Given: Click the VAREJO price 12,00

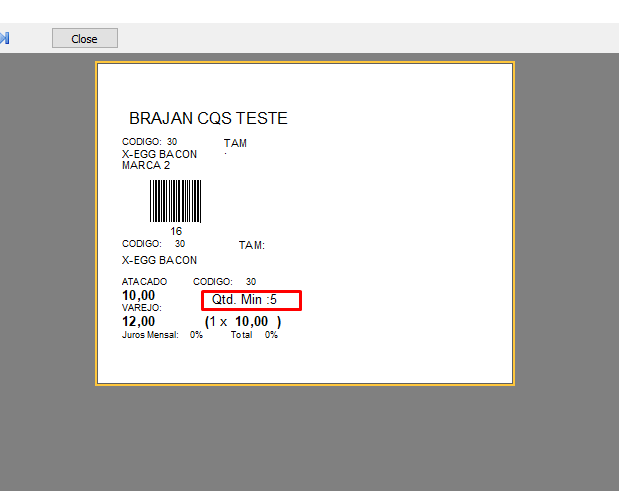Looking at the screenshot, I should 139,322.
